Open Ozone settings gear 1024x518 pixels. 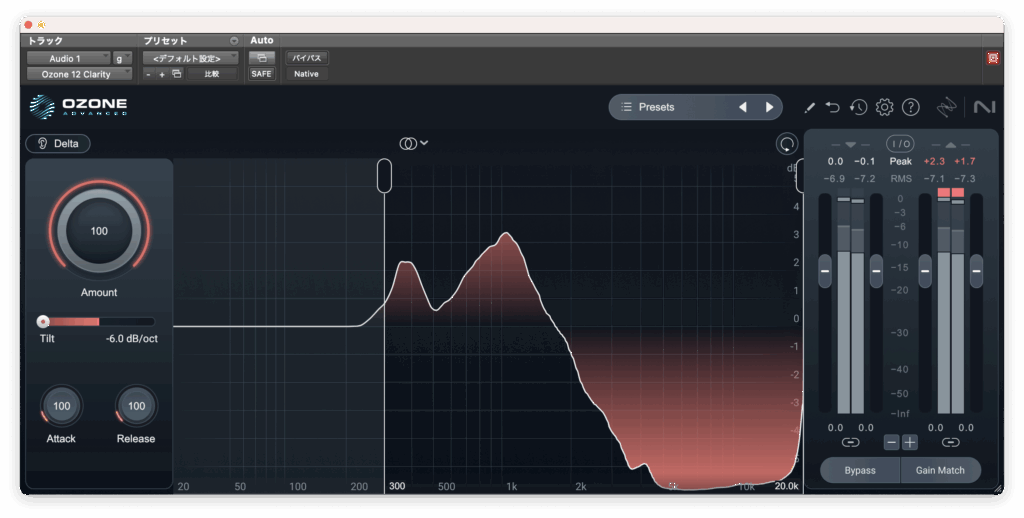pos(884,107)
